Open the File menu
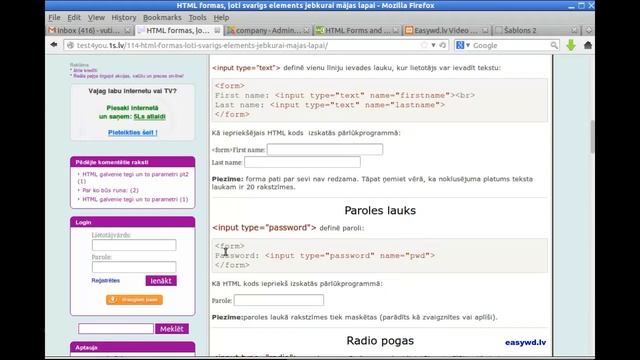Image resolution: width=640 pixels, height=360 pixels. point(54,18)
